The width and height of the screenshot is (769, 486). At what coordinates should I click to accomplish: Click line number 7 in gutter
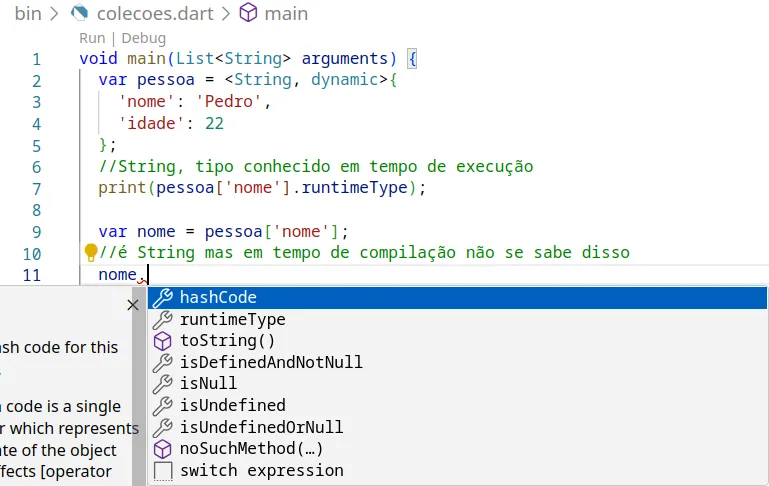pos(37,189)
